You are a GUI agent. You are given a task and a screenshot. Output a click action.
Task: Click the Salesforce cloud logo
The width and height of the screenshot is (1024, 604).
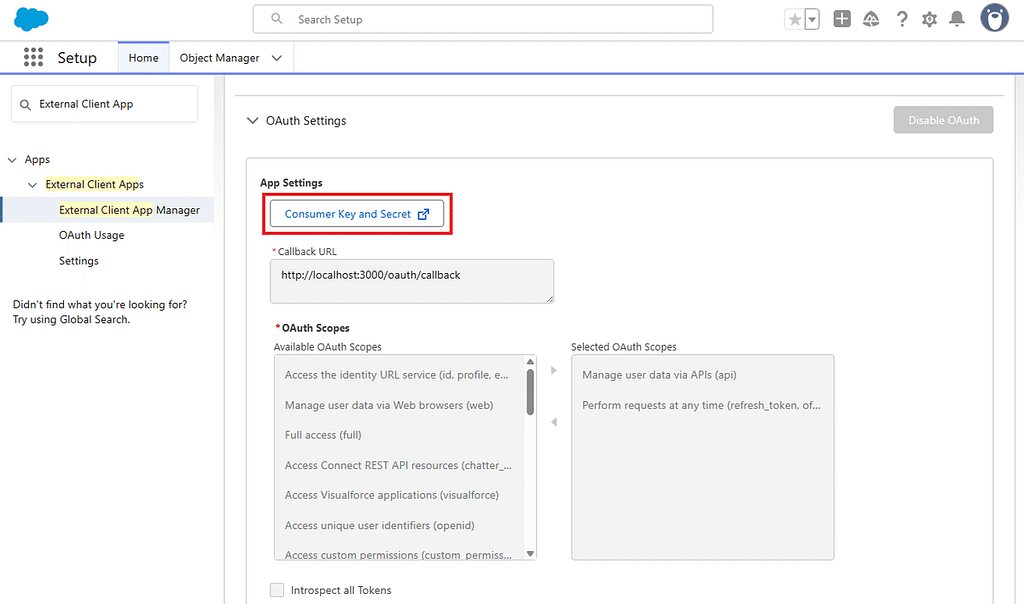point(31,19)
